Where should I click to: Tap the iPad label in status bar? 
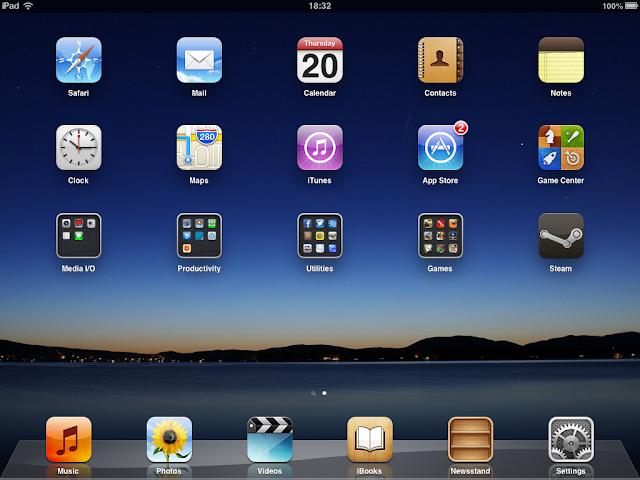coord(10,6)
